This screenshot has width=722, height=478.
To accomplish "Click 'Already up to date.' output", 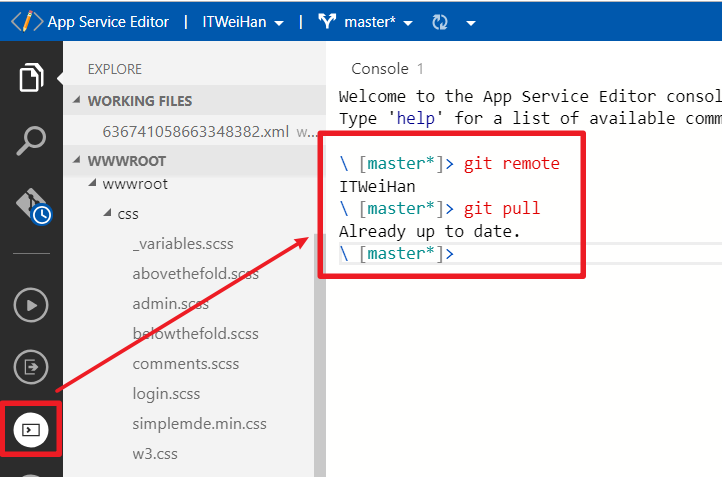I will [430, 231].
